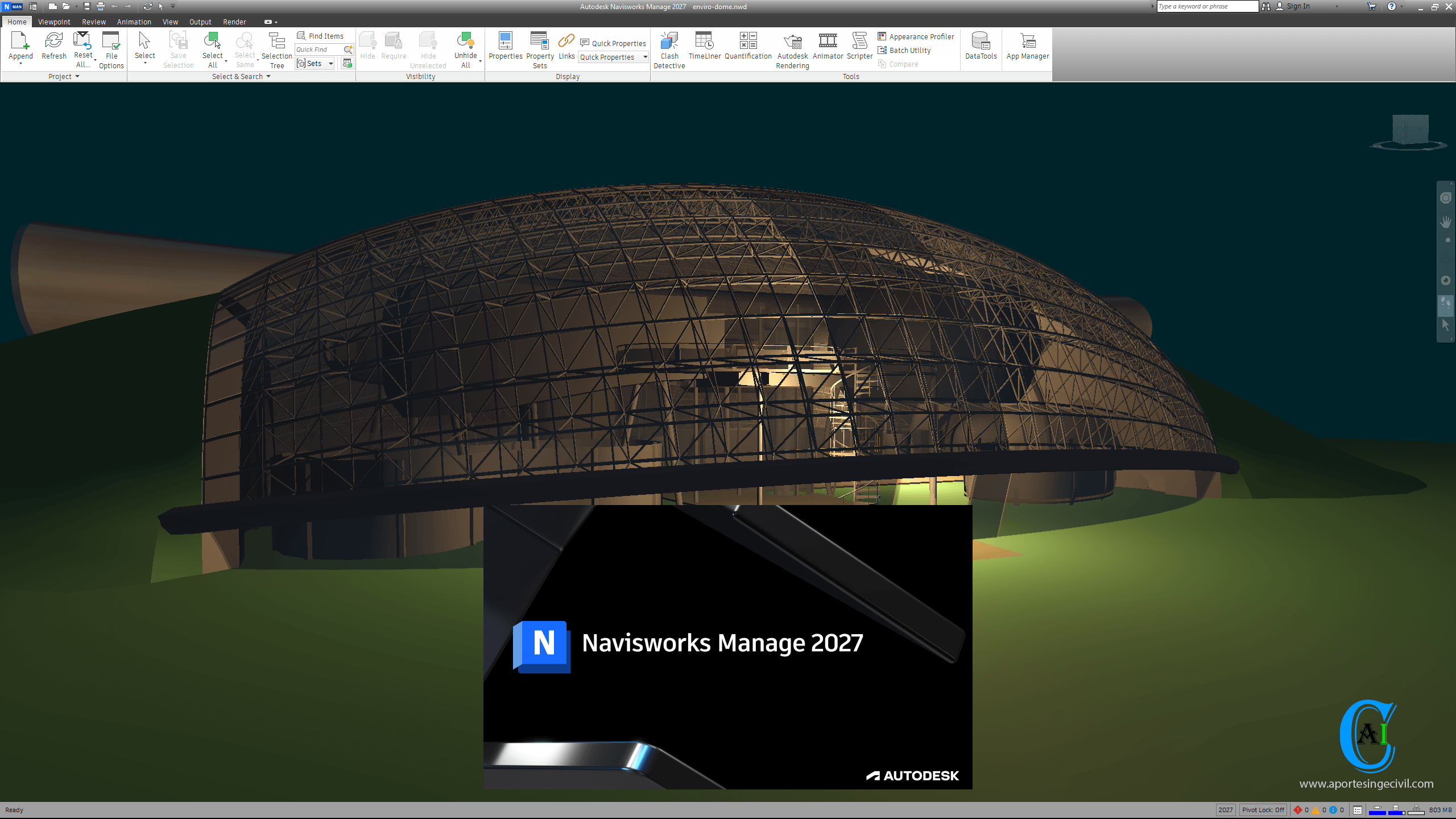Open the Quick Properties combo box
1456x819 pixels.
pyautogui.click(x=613, y=57)
